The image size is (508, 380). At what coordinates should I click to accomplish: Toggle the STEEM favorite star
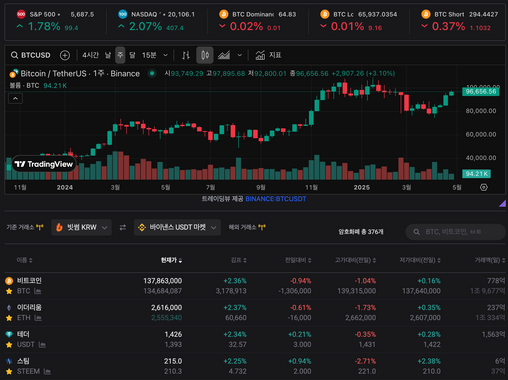[9, 371]
